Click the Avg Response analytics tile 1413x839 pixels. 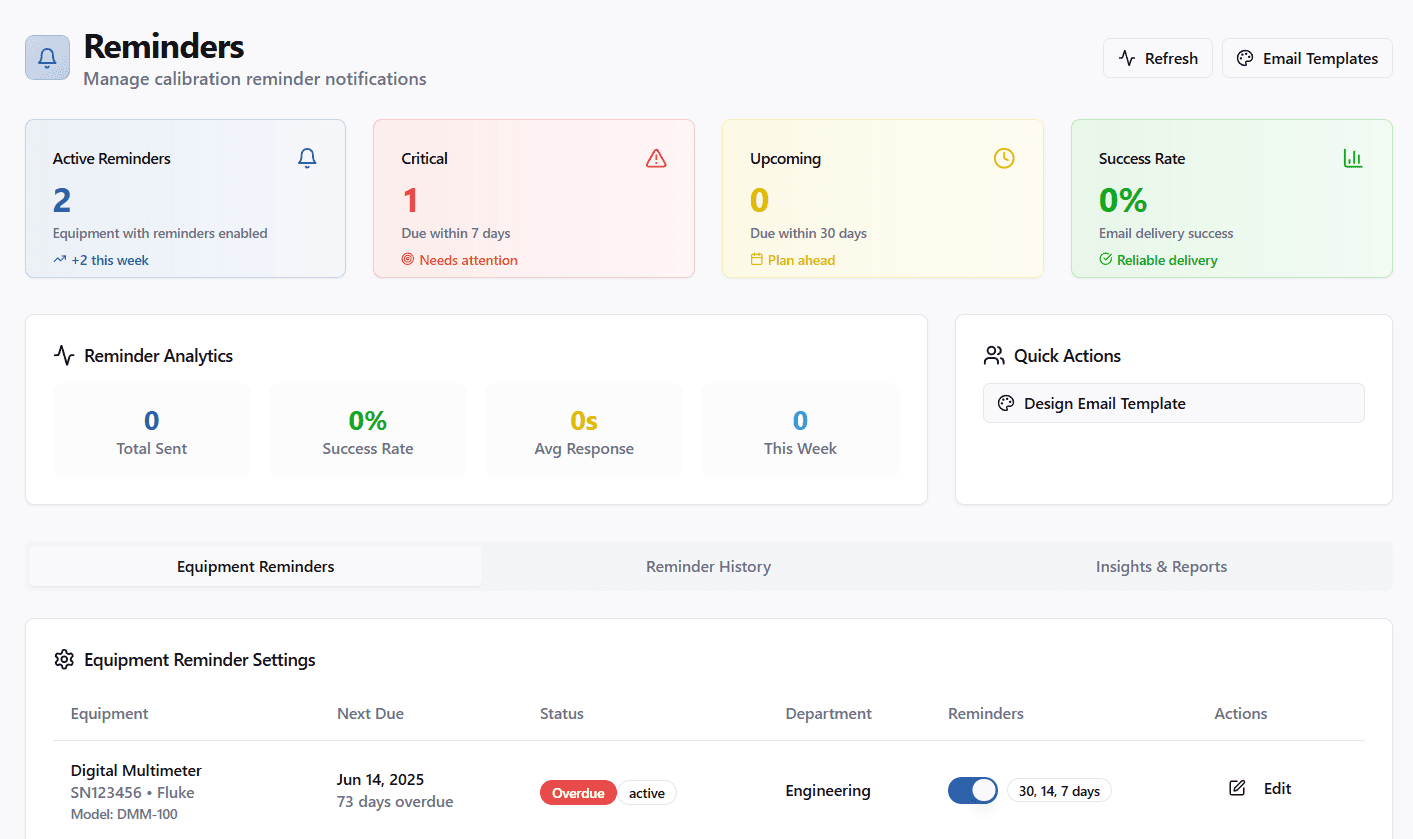pyautogui.click(x=584, y=431)
